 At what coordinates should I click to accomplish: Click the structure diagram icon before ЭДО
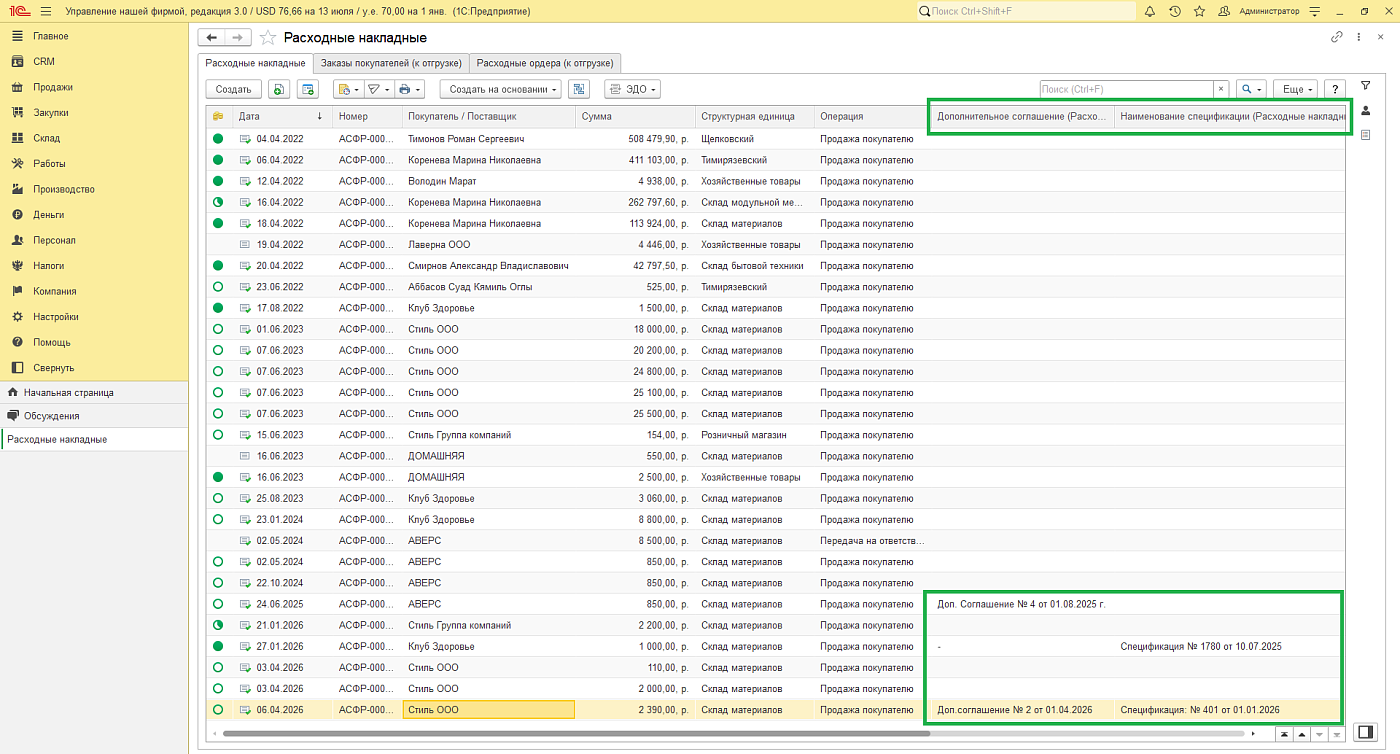point(579,89)
